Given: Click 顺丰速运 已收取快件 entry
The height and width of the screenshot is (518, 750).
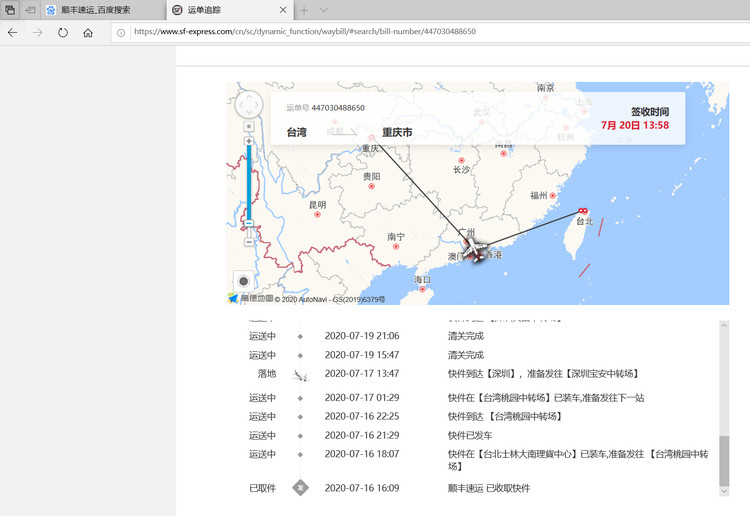Looking at the screenshot, I should [x=489, y=488].
